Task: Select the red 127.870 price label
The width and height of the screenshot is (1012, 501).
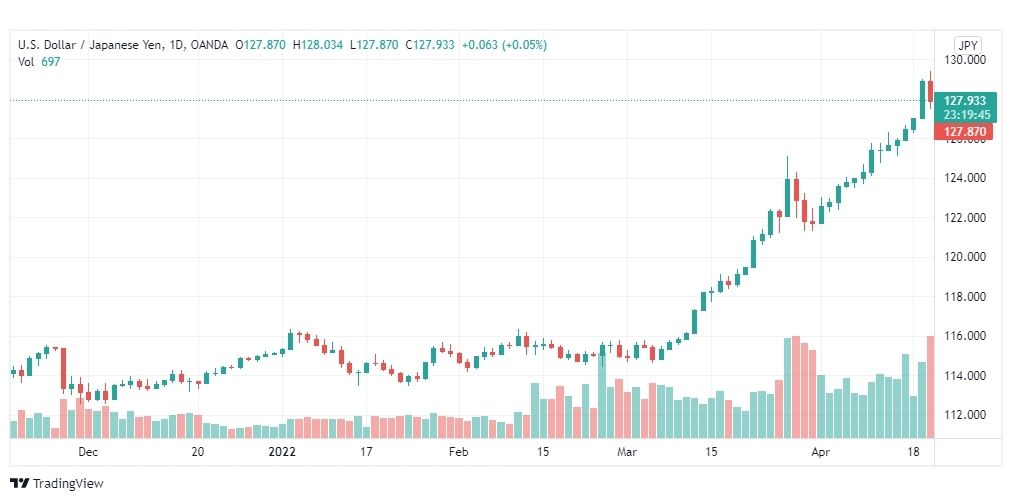Action: point(965,132)
